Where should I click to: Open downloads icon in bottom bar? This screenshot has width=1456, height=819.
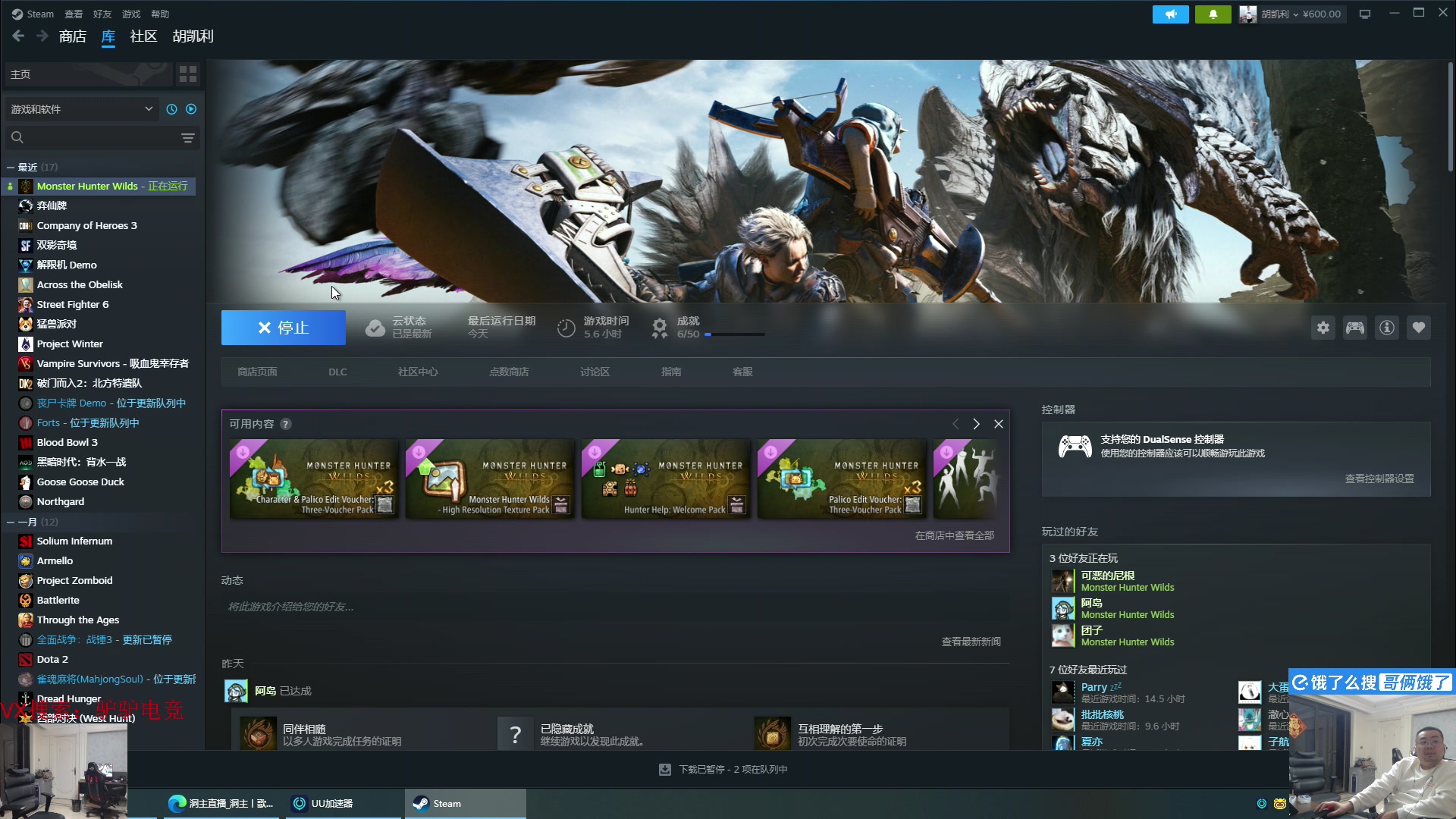coord(665,769)
